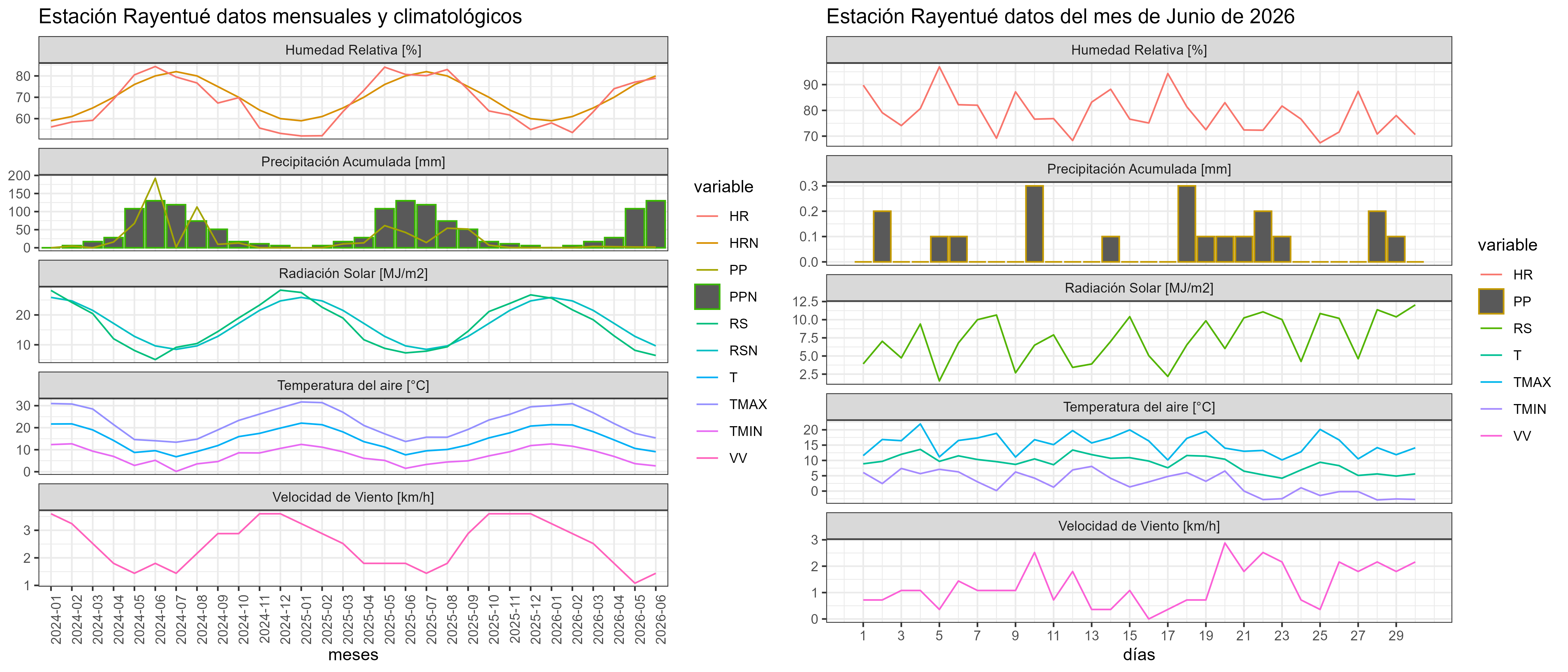Select day "29" tick label on the días axis
1568x672 pixels.
click(1396, 636)
